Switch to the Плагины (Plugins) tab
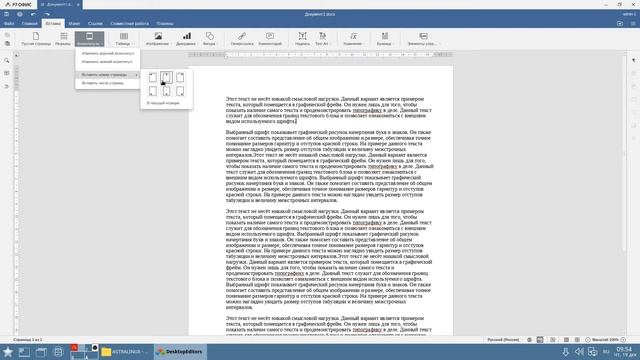640x360 pixels. [165, 24]
